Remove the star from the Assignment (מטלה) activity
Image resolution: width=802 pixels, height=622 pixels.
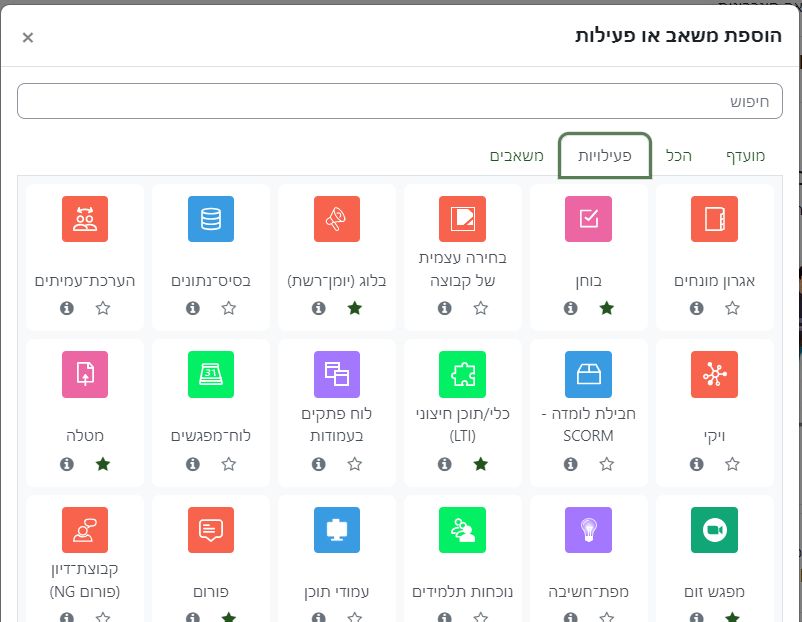tap(103, 464)
